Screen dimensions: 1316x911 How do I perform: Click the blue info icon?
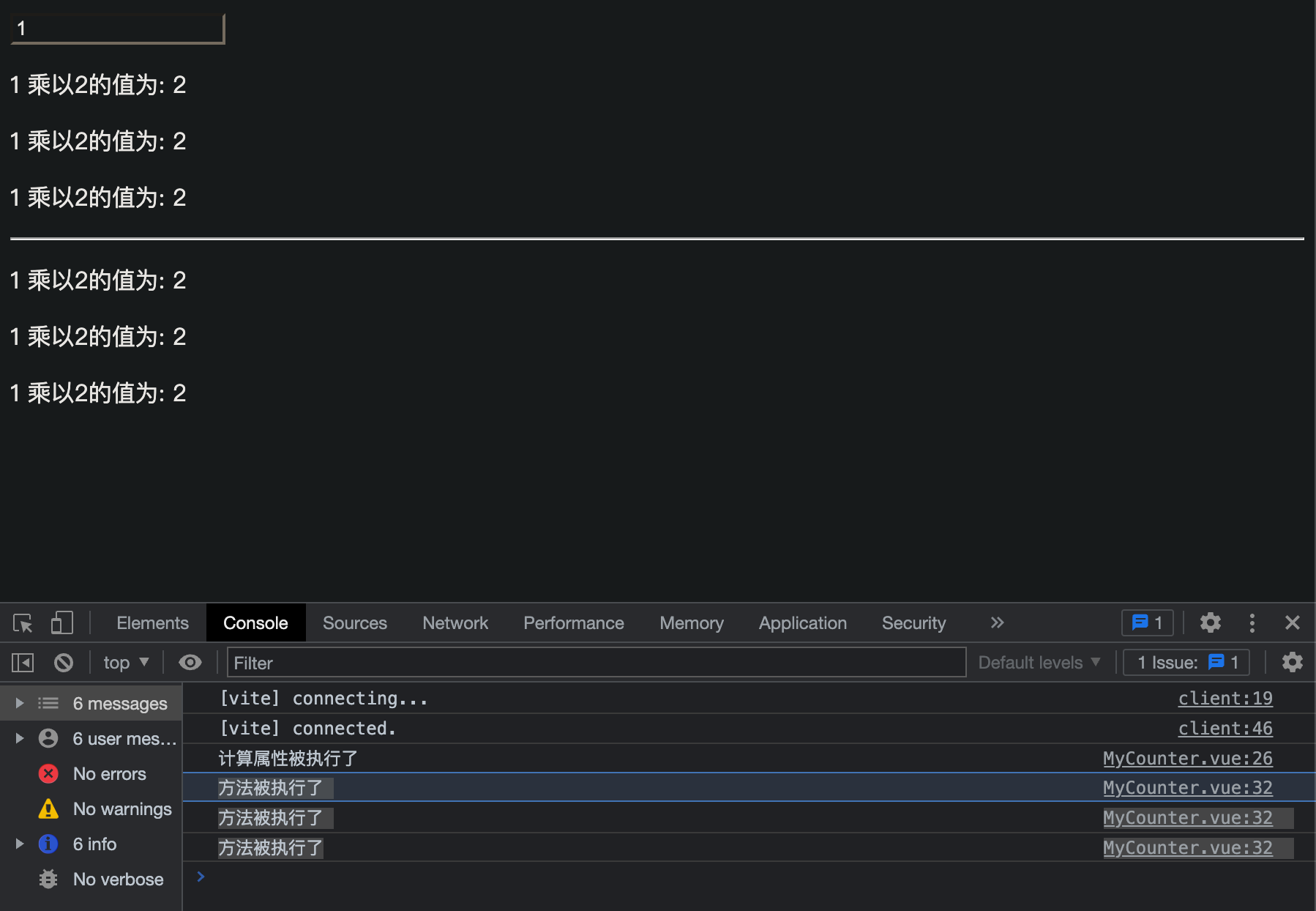(48, 844)
